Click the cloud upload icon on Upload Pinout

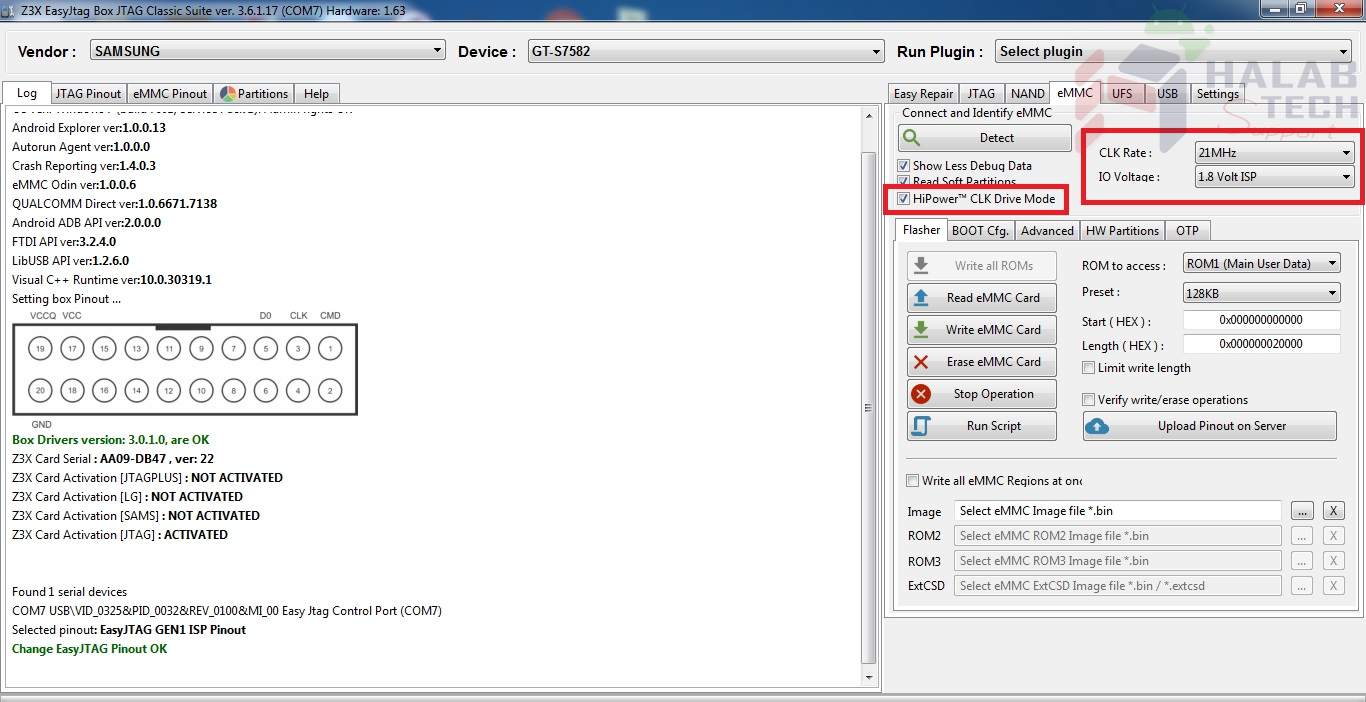[1097, 426]
